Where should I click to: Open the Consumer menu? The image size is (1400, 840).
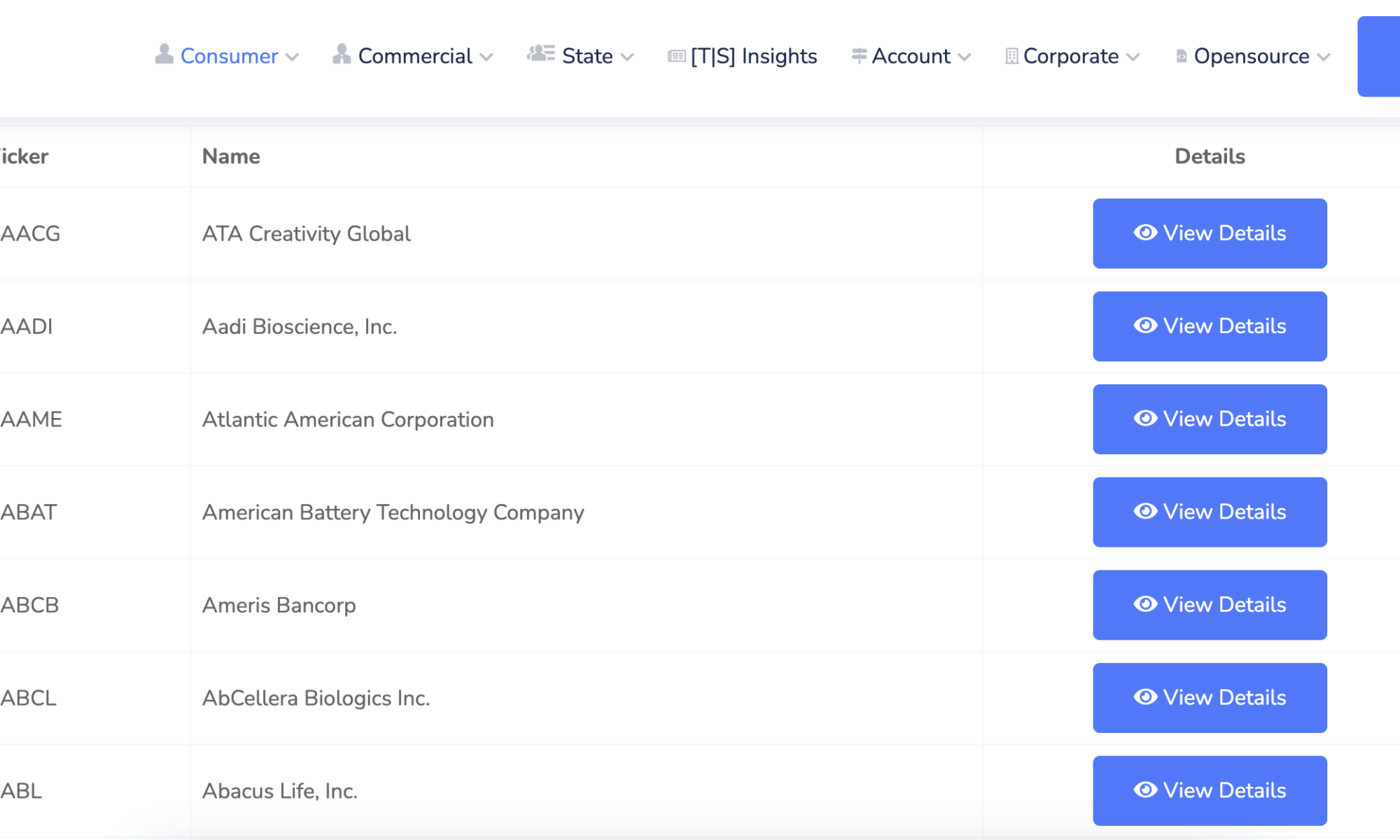coord(227,56)
